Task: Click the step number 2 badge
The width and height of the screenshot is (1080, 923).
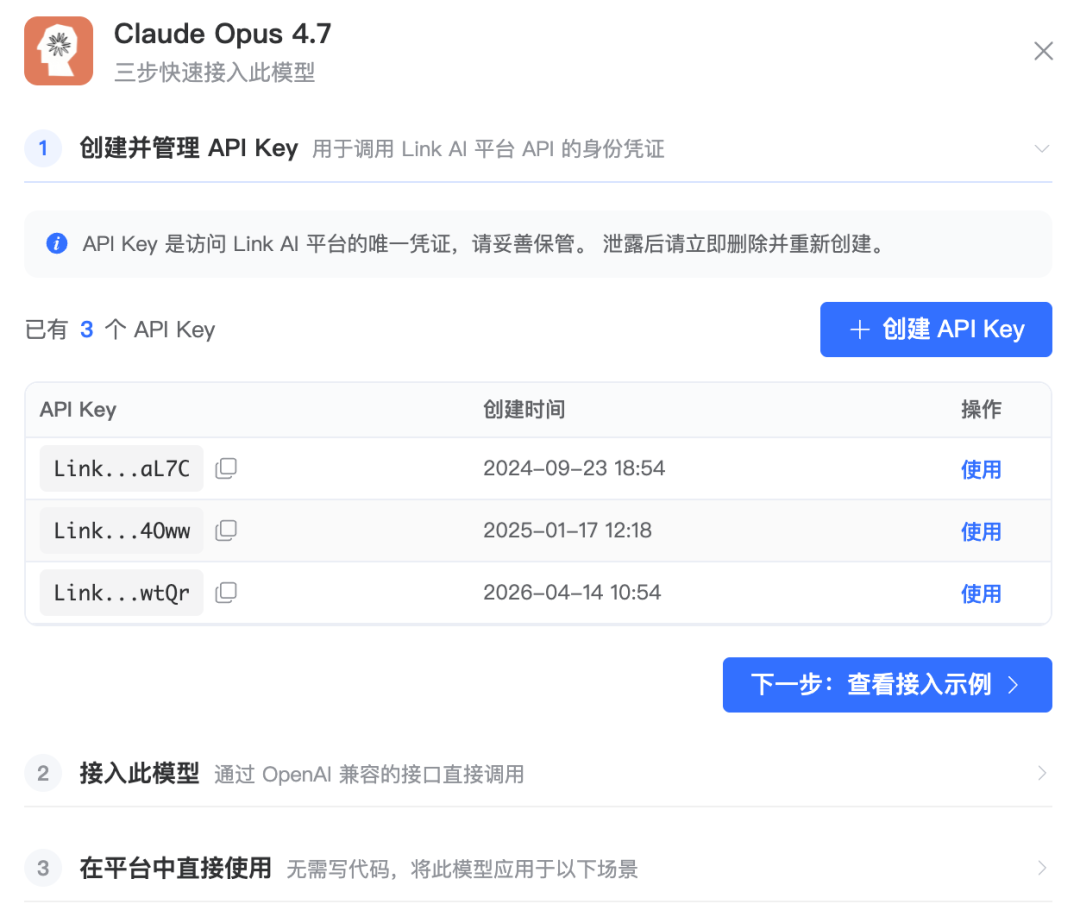Action: [43, 773]
